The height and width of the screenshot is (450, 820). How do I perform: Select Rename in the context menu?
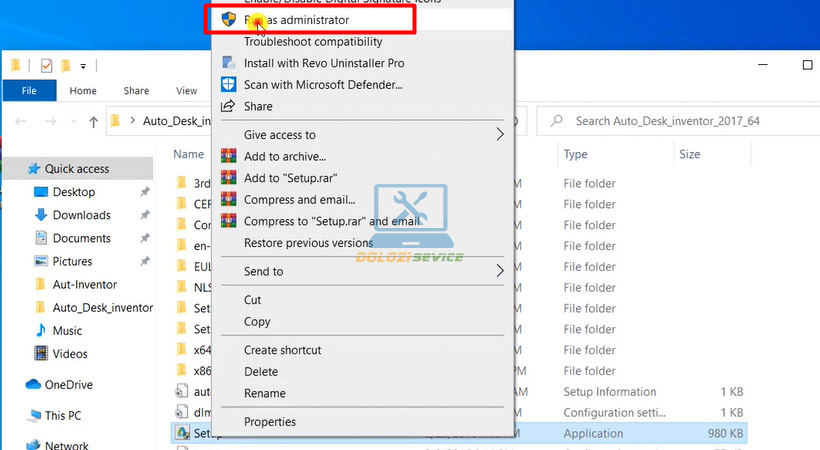(x=265, y=393)
